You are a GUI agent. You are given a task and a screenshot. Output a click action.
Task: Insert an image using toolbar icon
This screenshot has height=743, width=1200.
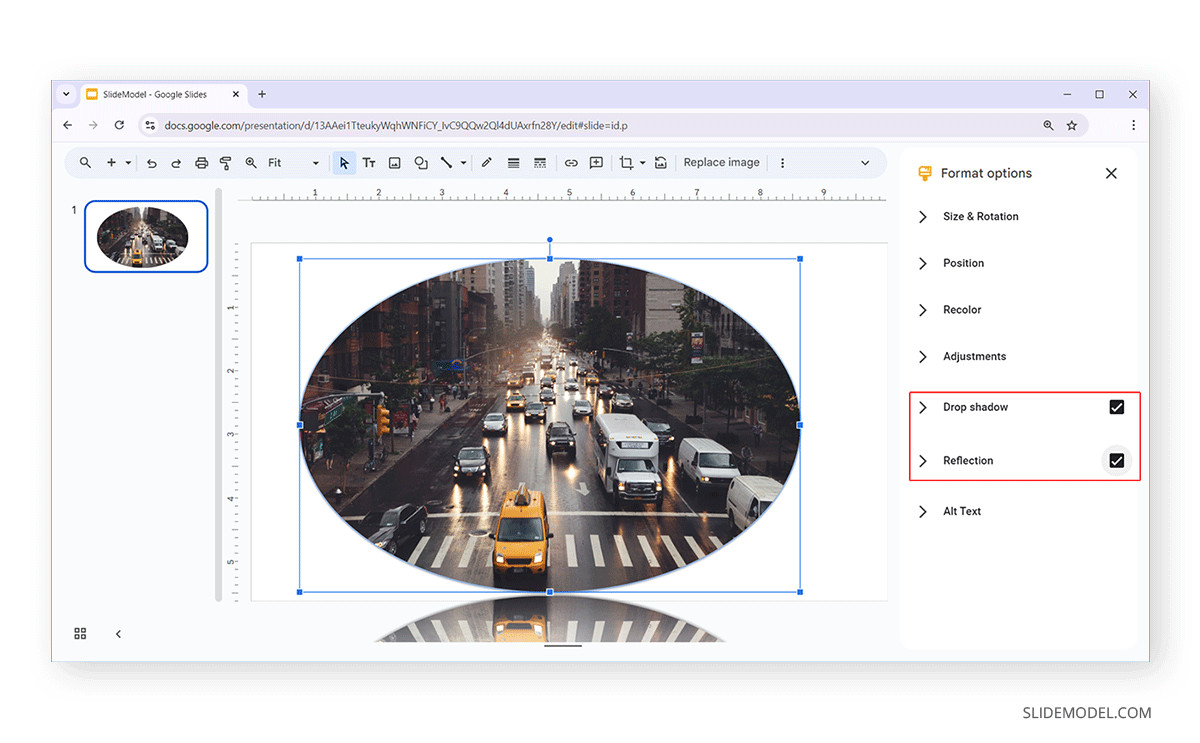[x=395, y=163]
